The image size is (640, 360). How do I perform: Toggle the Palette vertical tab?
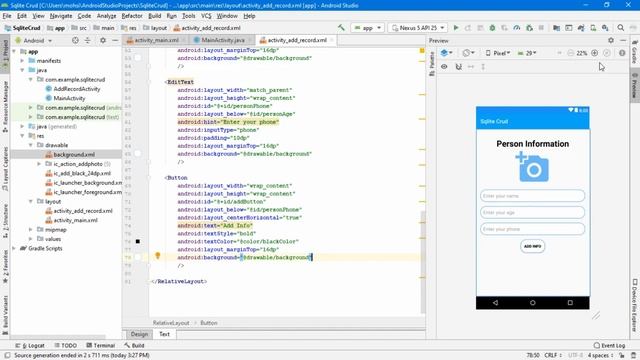(431, 63)
